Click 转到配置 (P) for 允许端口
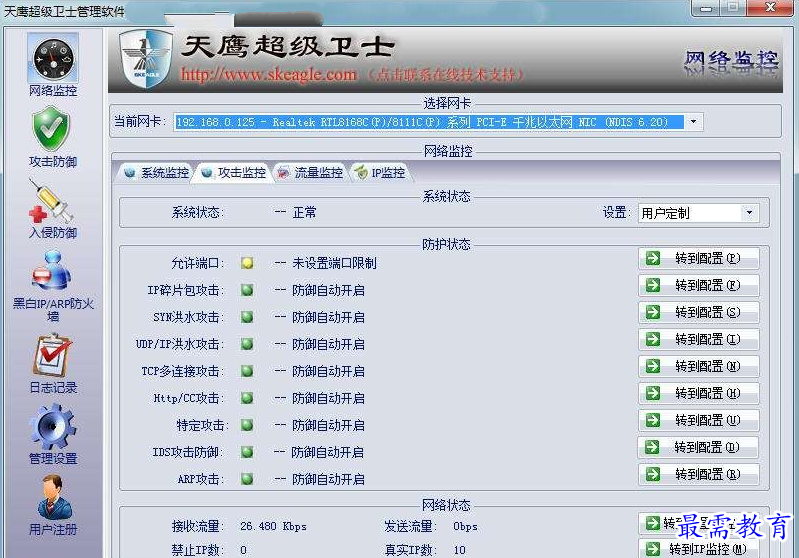This screenshot has width=799, height=558. point(699,258)
